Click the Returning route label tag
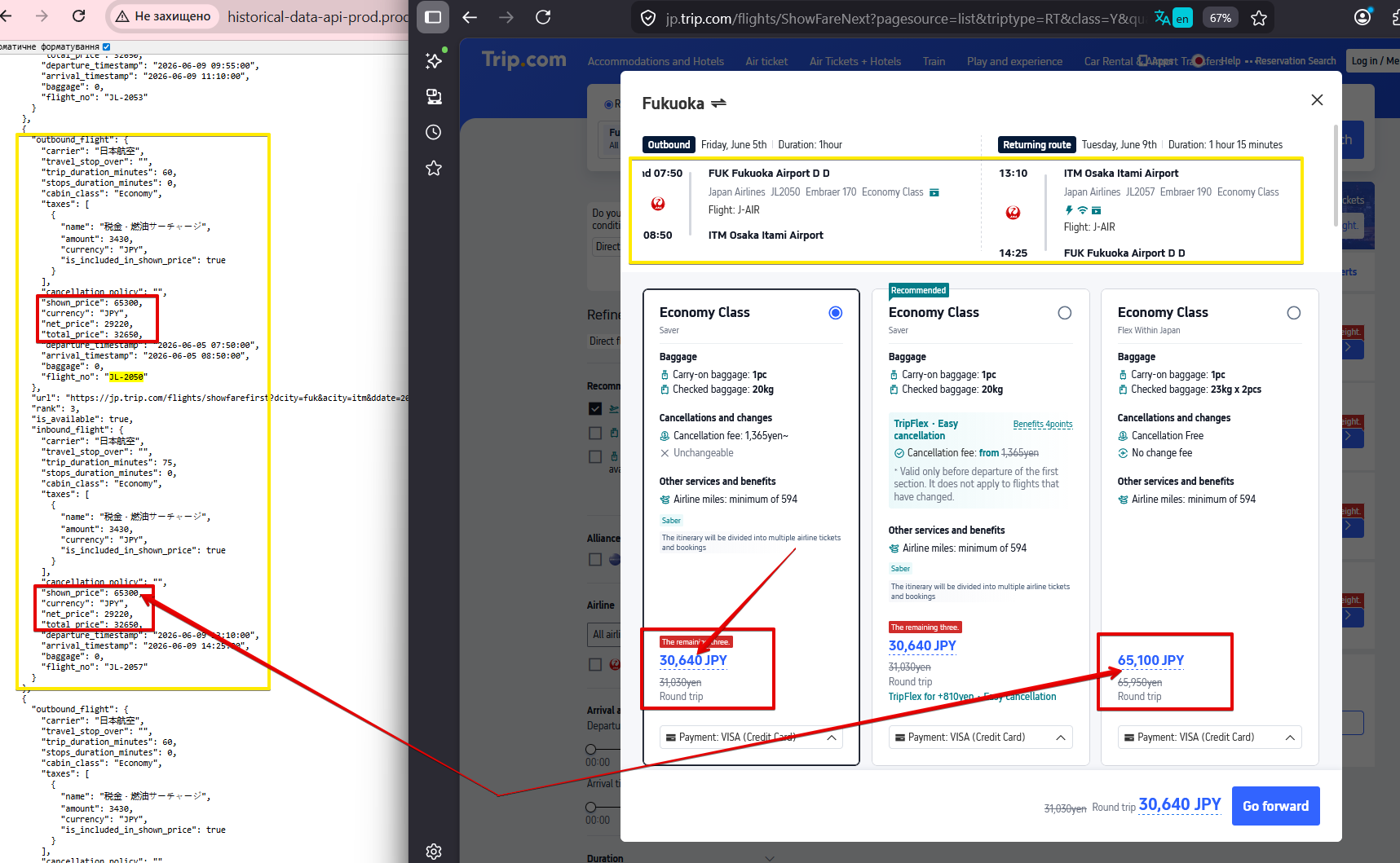 point(1037,145)
